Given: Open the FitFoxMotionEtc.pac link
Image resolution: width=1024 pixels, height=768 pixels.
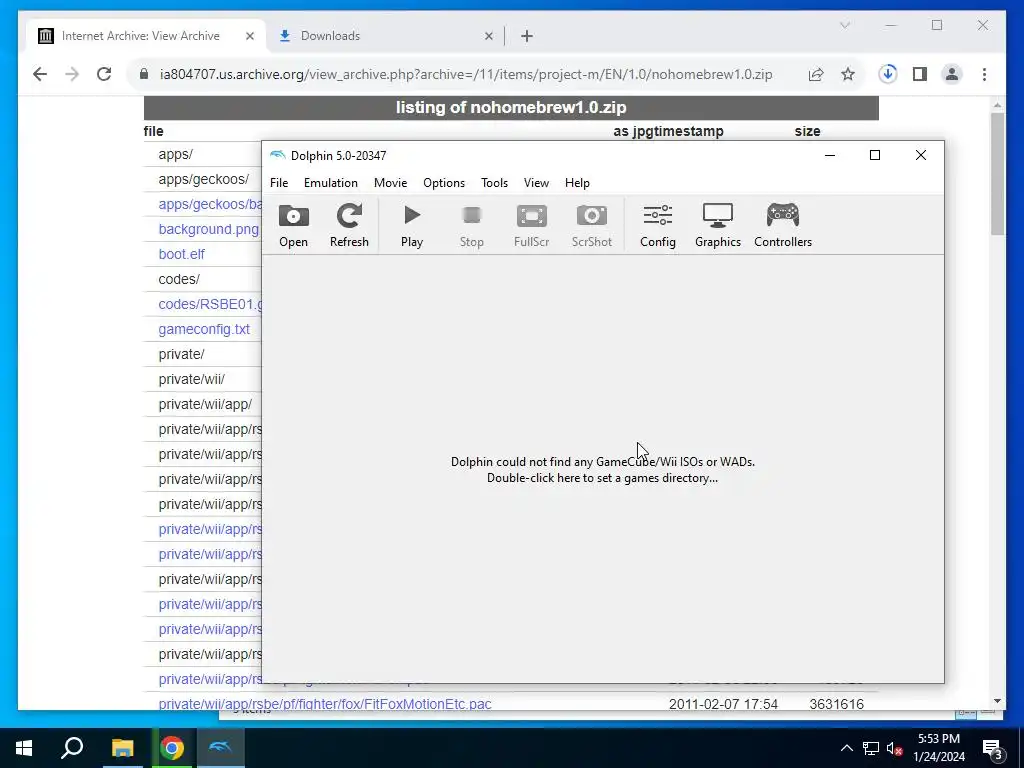Looking at the screenshot, I should click(x=325, y=704).
